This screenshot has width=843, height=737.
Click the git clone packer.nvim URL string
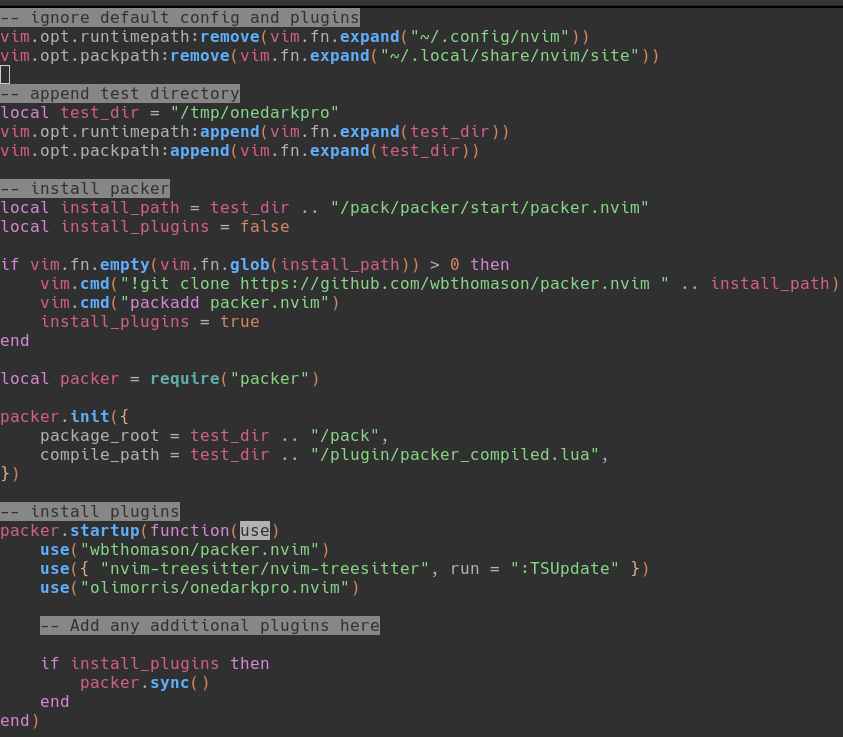pyautogui.click(x=395, y=284)
